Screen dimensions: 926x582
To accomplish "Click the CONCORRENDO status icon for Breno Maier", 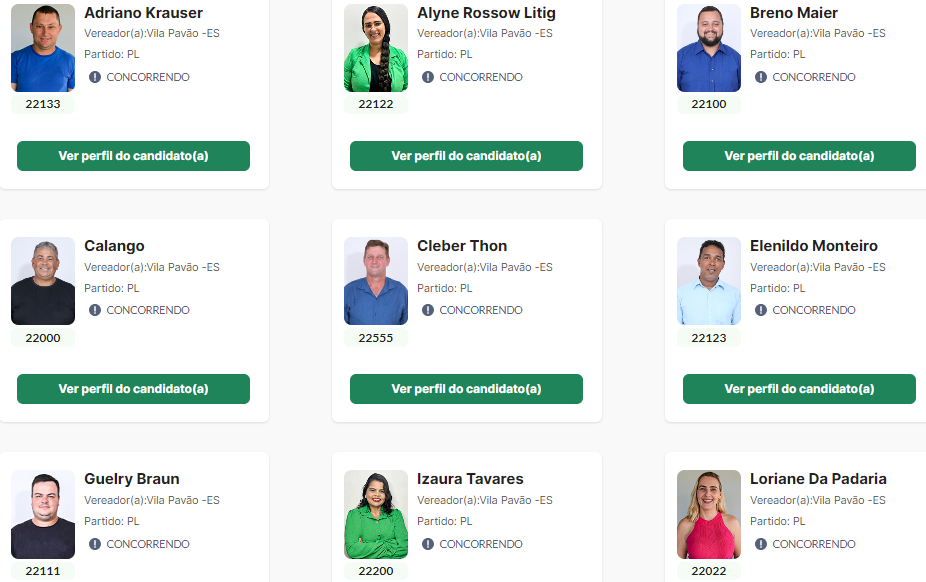I will 761,77.
